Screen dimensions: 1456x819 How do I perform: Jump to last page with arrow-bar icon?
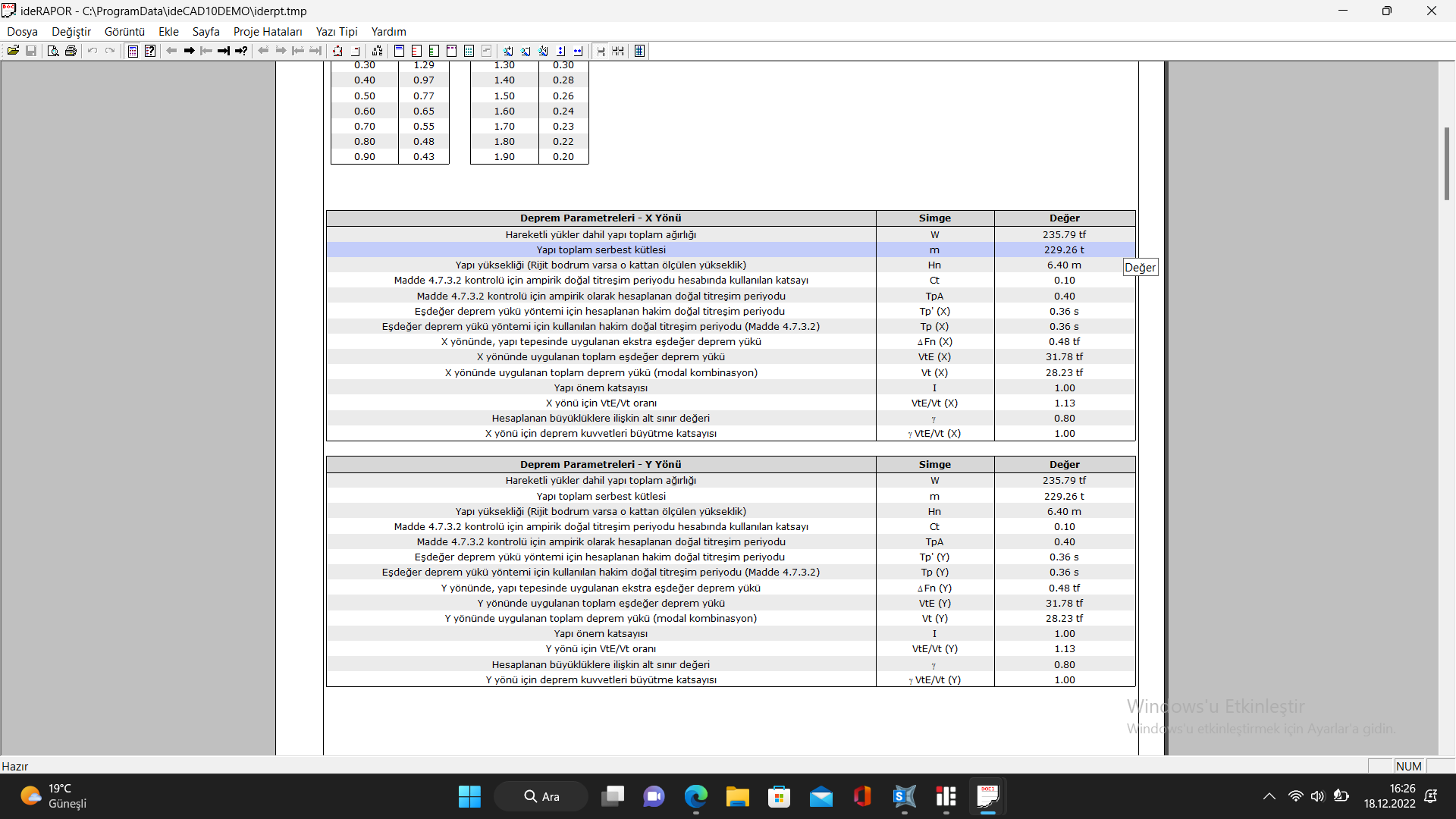(224, 51)
